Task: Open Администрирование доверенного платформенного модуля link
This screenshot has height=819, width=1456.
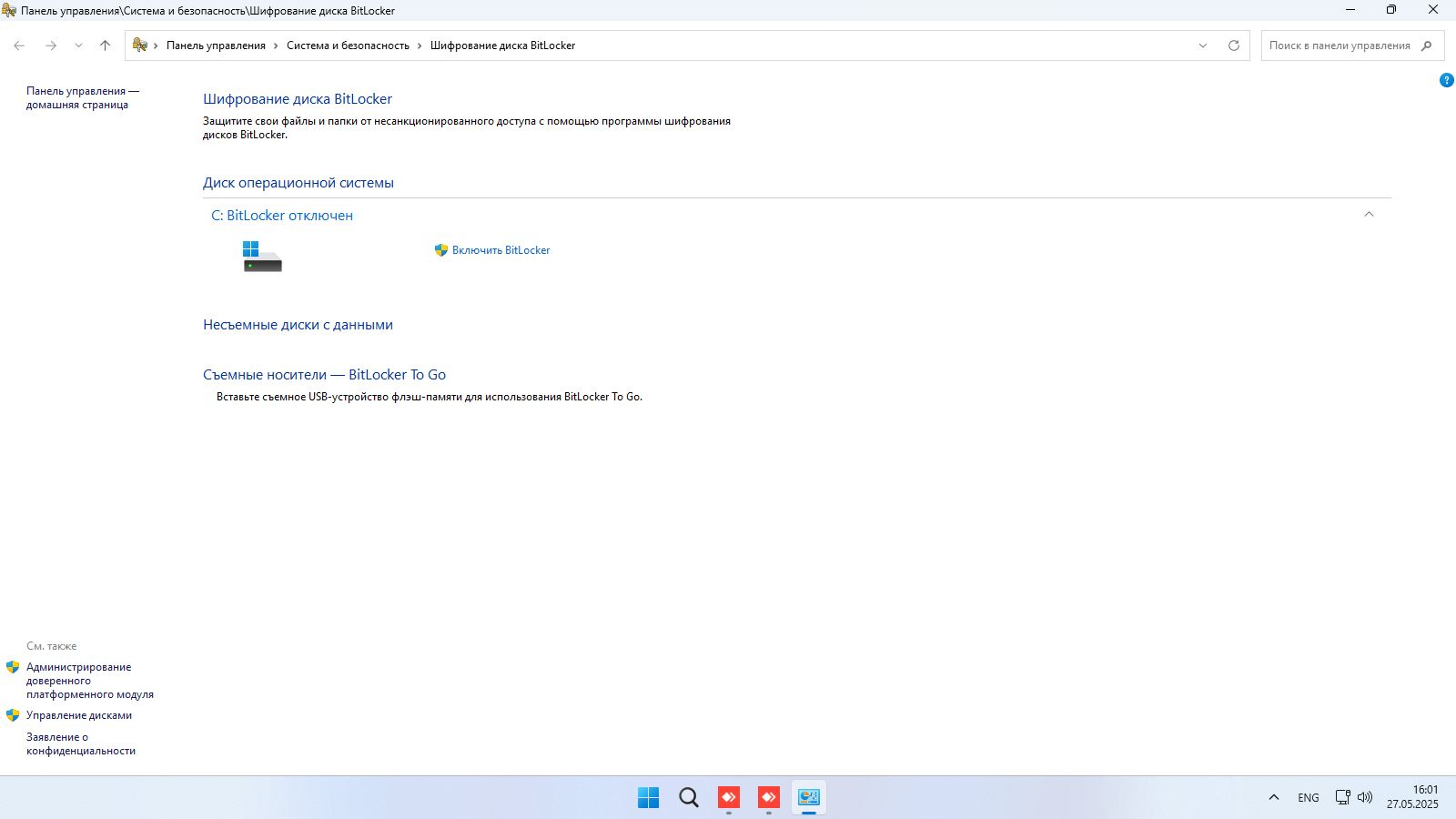Action: click(90, 681)
